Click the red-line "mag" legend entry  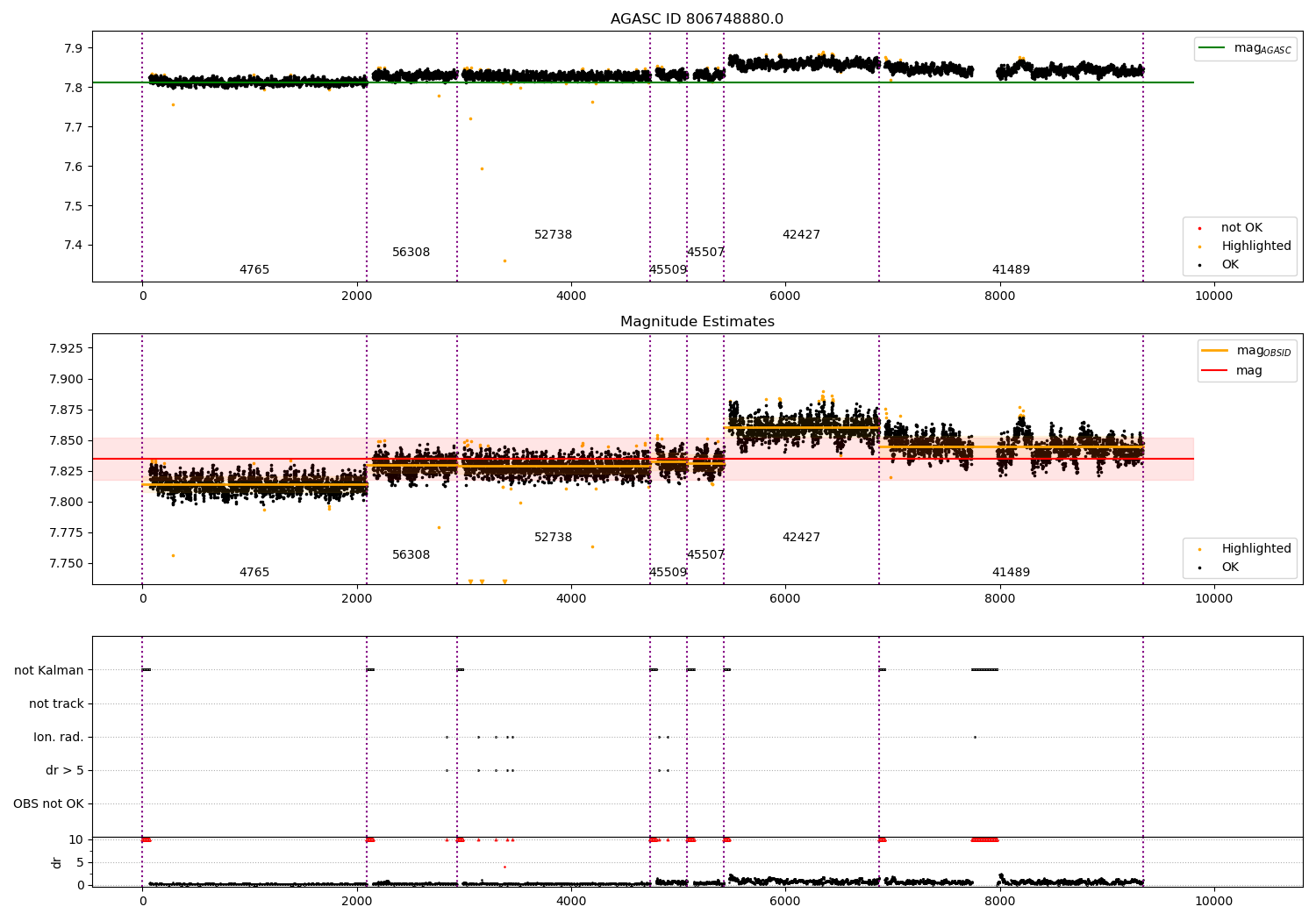pyautogui.click(x=1232, y=370)
